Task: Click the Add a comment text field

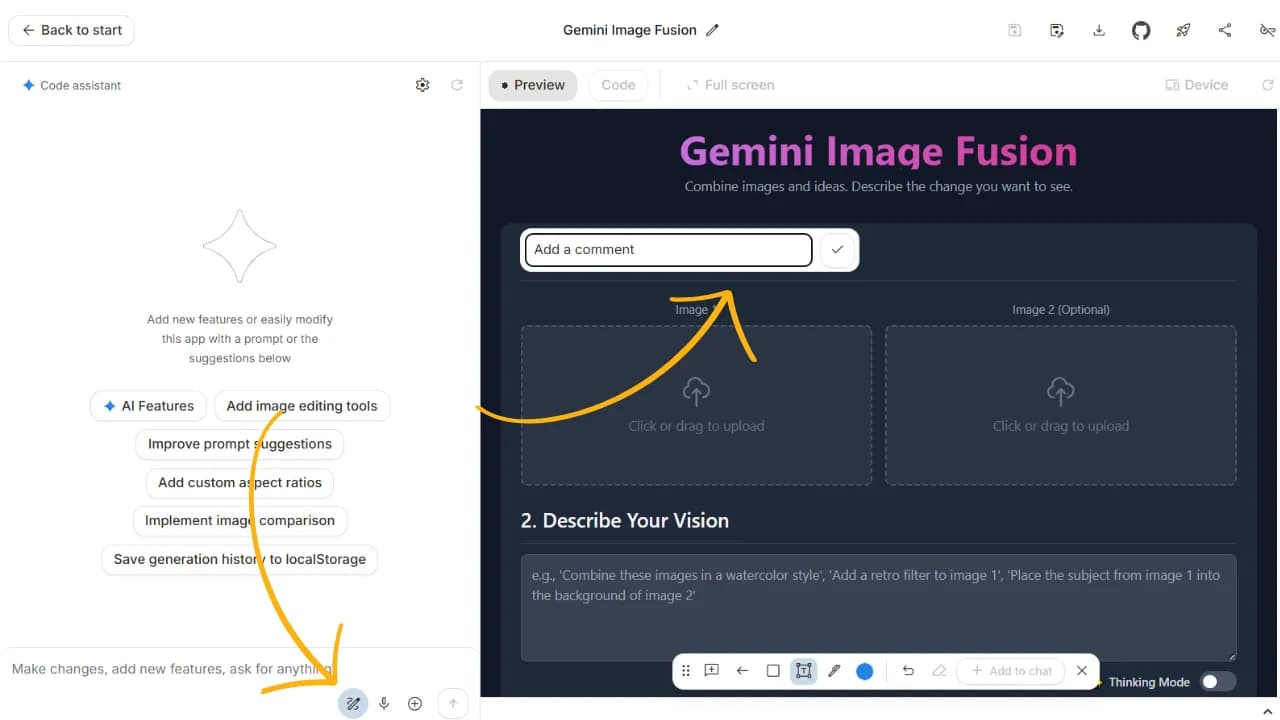Action: [669, 250]
